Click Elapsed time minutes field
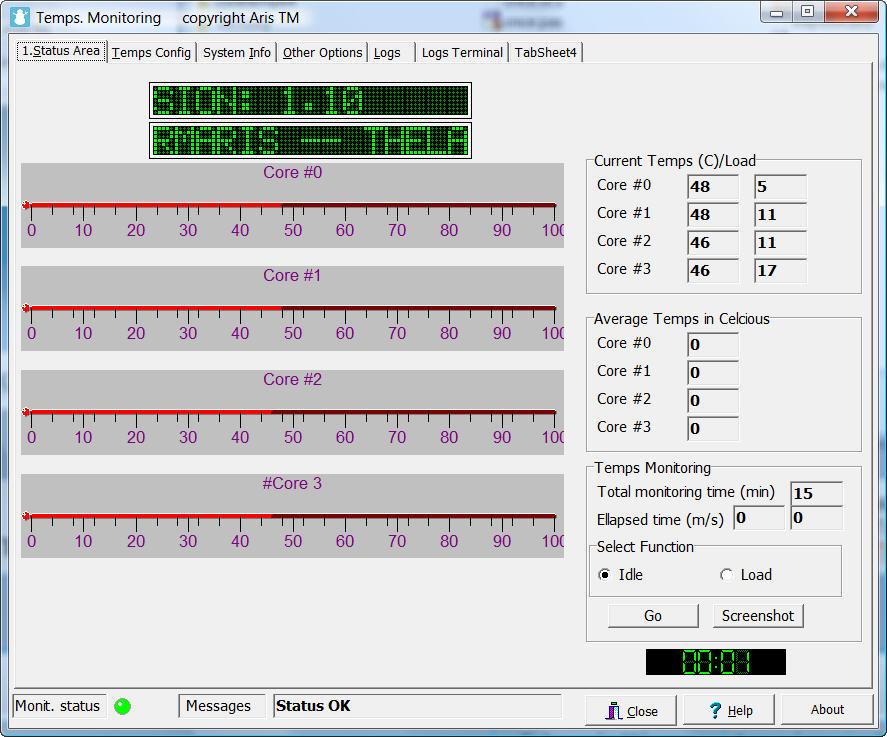Viewport: 887px width, 737px height. (759, 518)
